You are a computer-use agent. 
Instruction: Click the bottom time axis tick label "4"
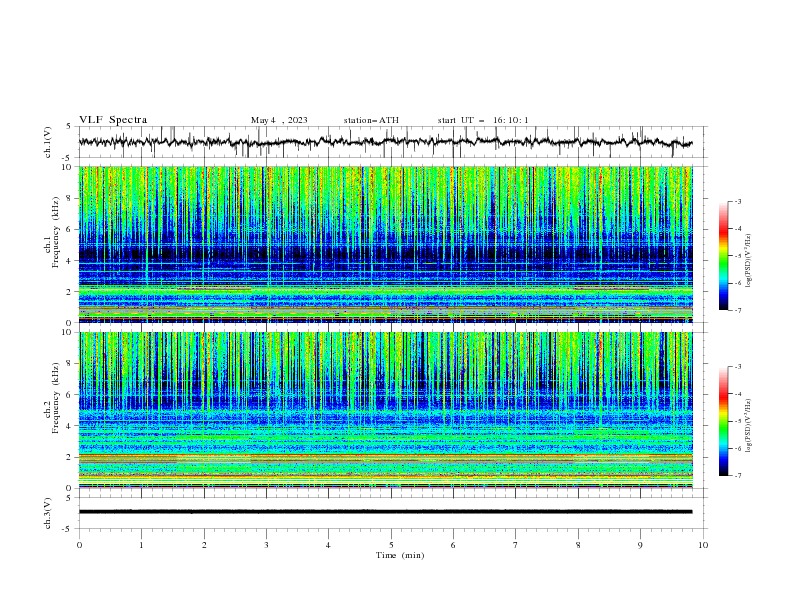[x=328, y=545]
